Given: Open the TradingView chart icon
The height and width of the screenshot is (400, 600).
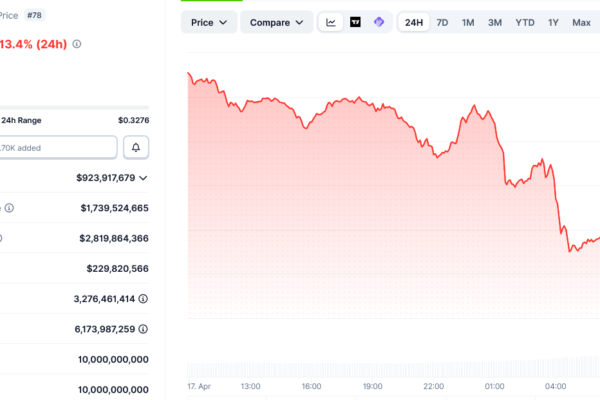Looking at the screenshot, I should 355,22.
